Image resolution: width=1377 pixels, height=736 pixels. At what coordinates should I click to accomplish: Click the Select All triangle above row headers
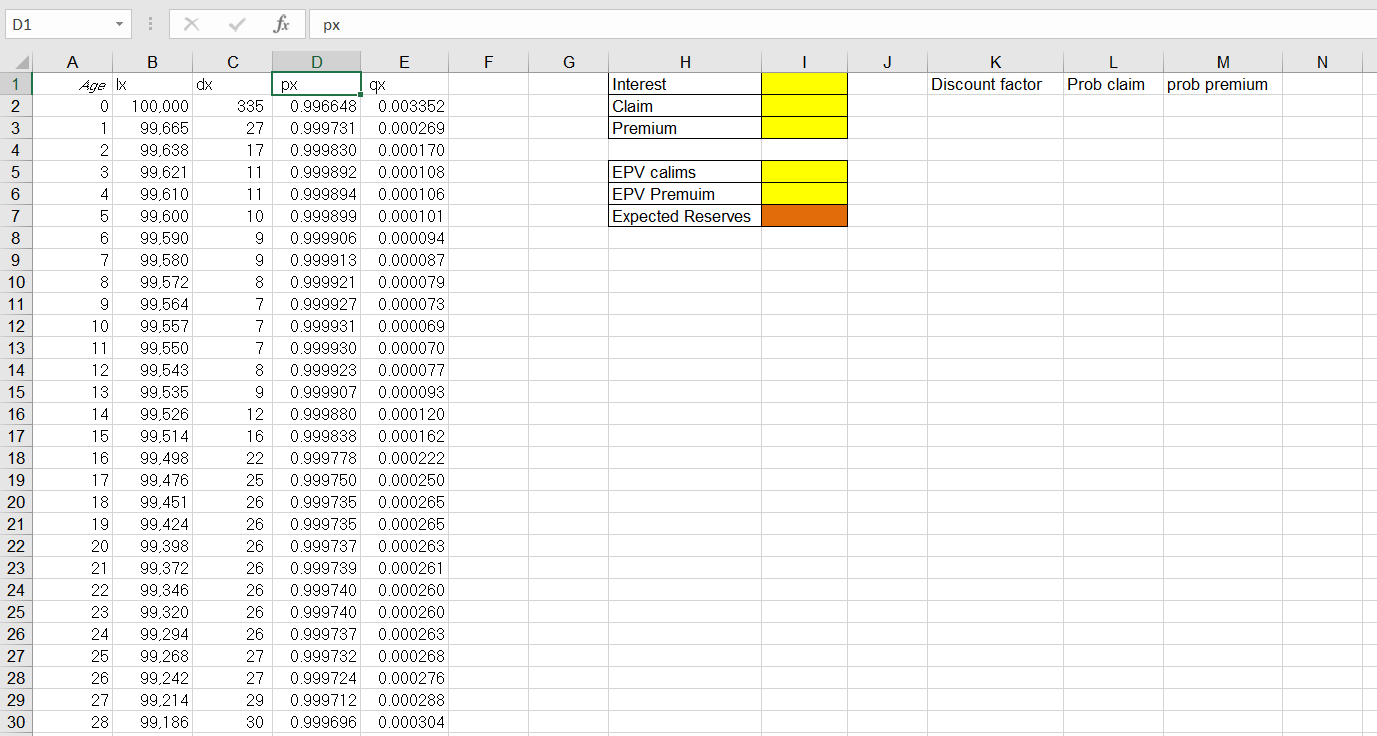point(15,61)
